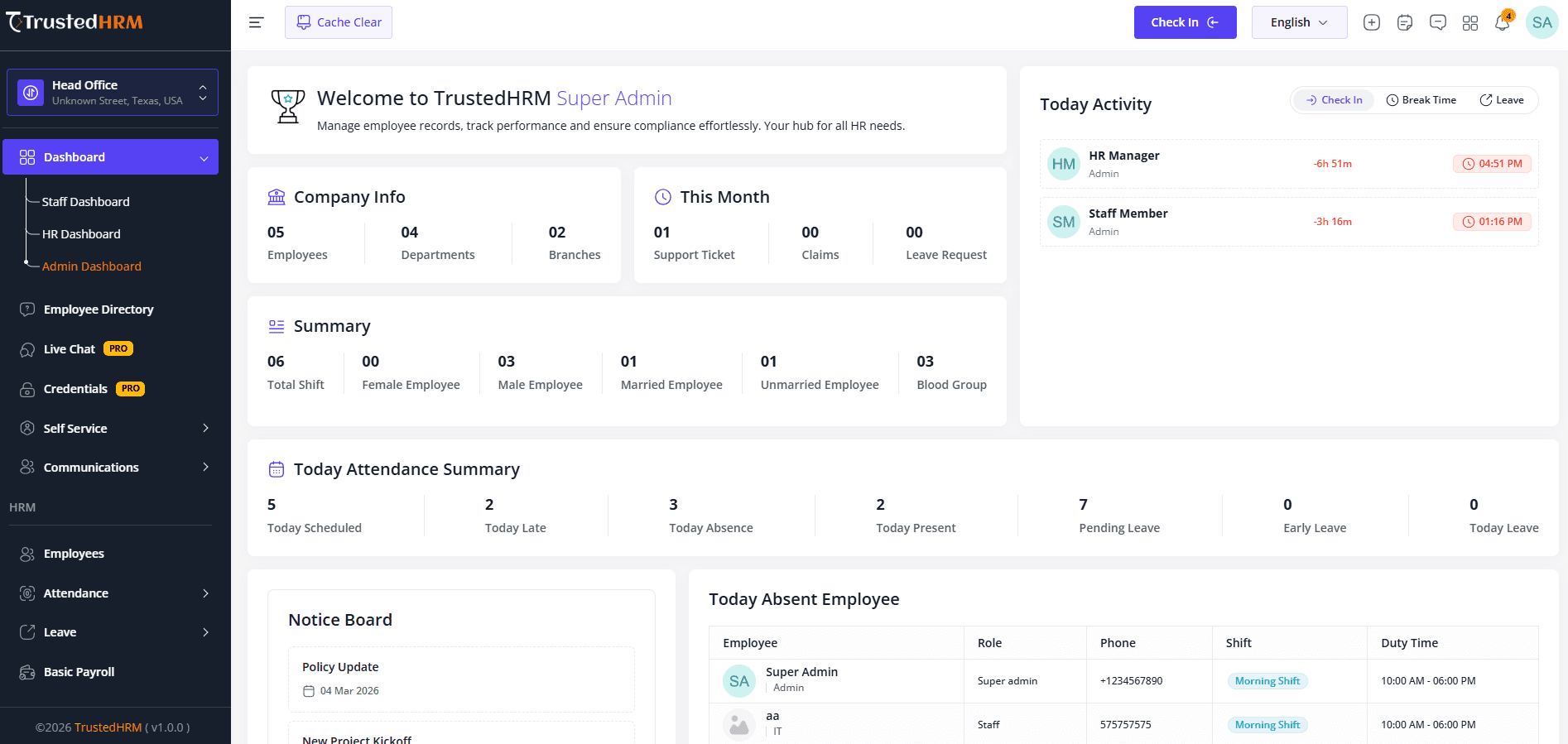1568x744 pixels.
Task: Open the English language dropdown
Action: pos(1299,22)
